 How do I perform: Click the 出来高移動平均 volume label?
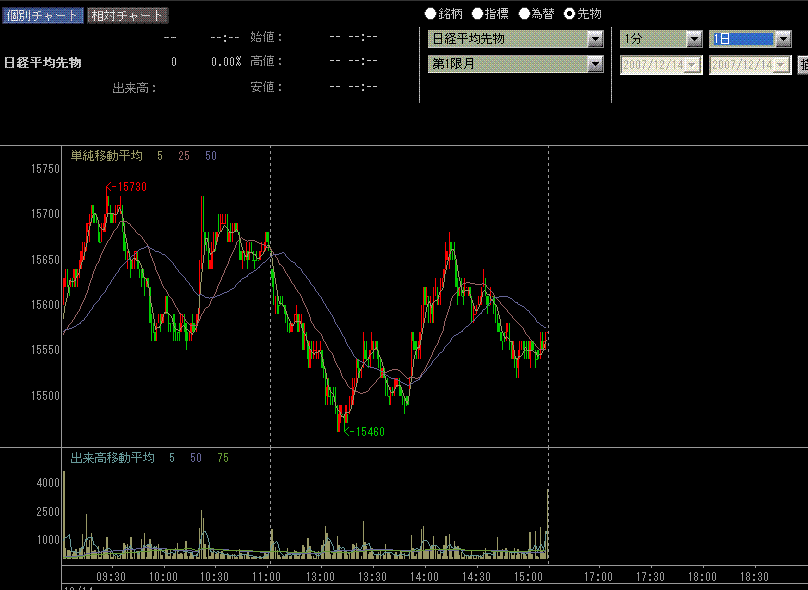point(112,458)
